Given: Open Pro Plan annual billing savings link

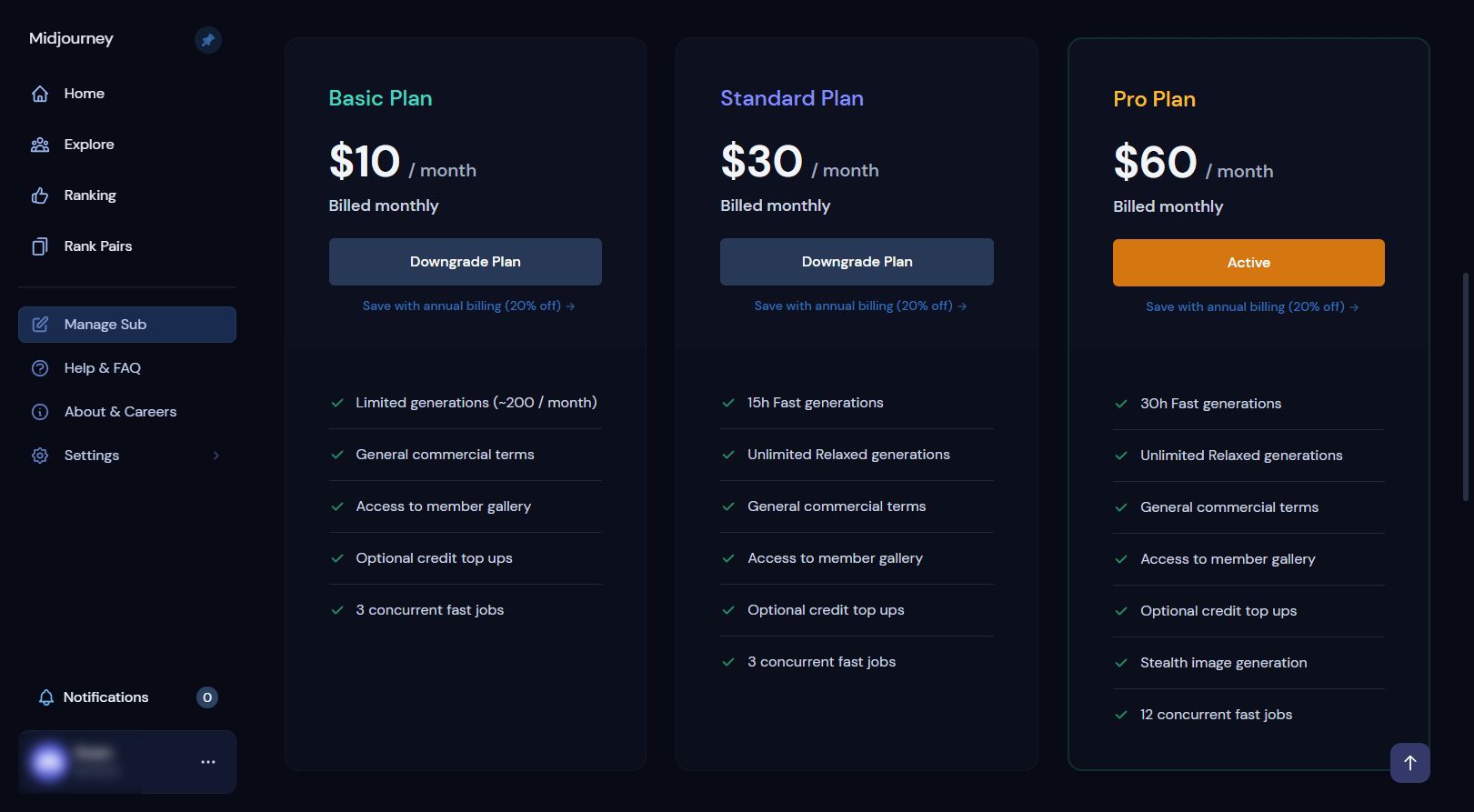Looking at the screenshot, I should [x=1252, y=307].
